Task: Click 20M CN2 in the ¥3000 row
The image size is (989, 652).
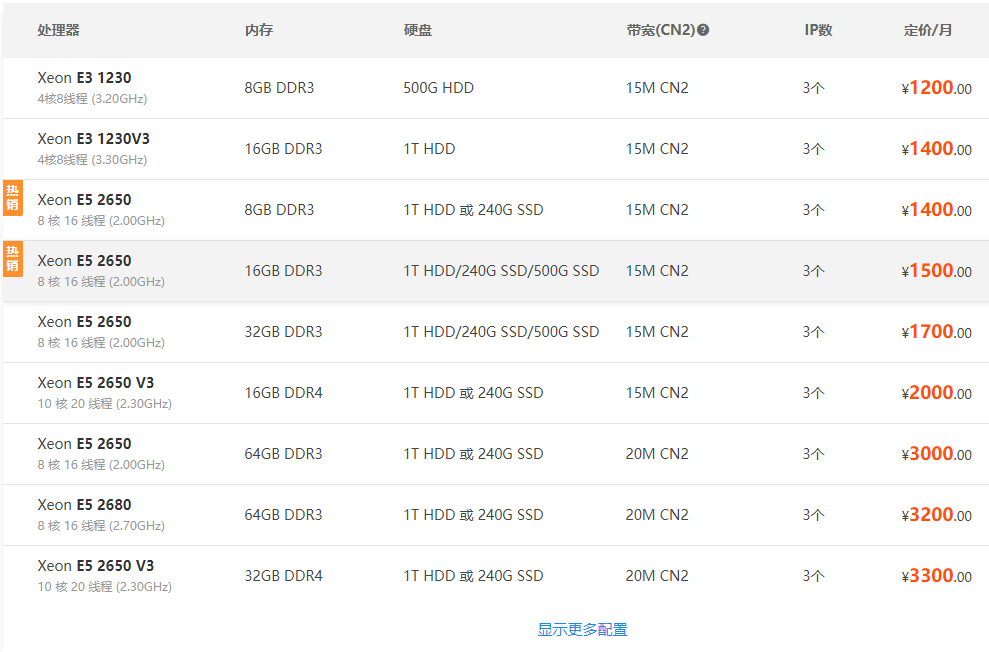Action: pos(657,454)
